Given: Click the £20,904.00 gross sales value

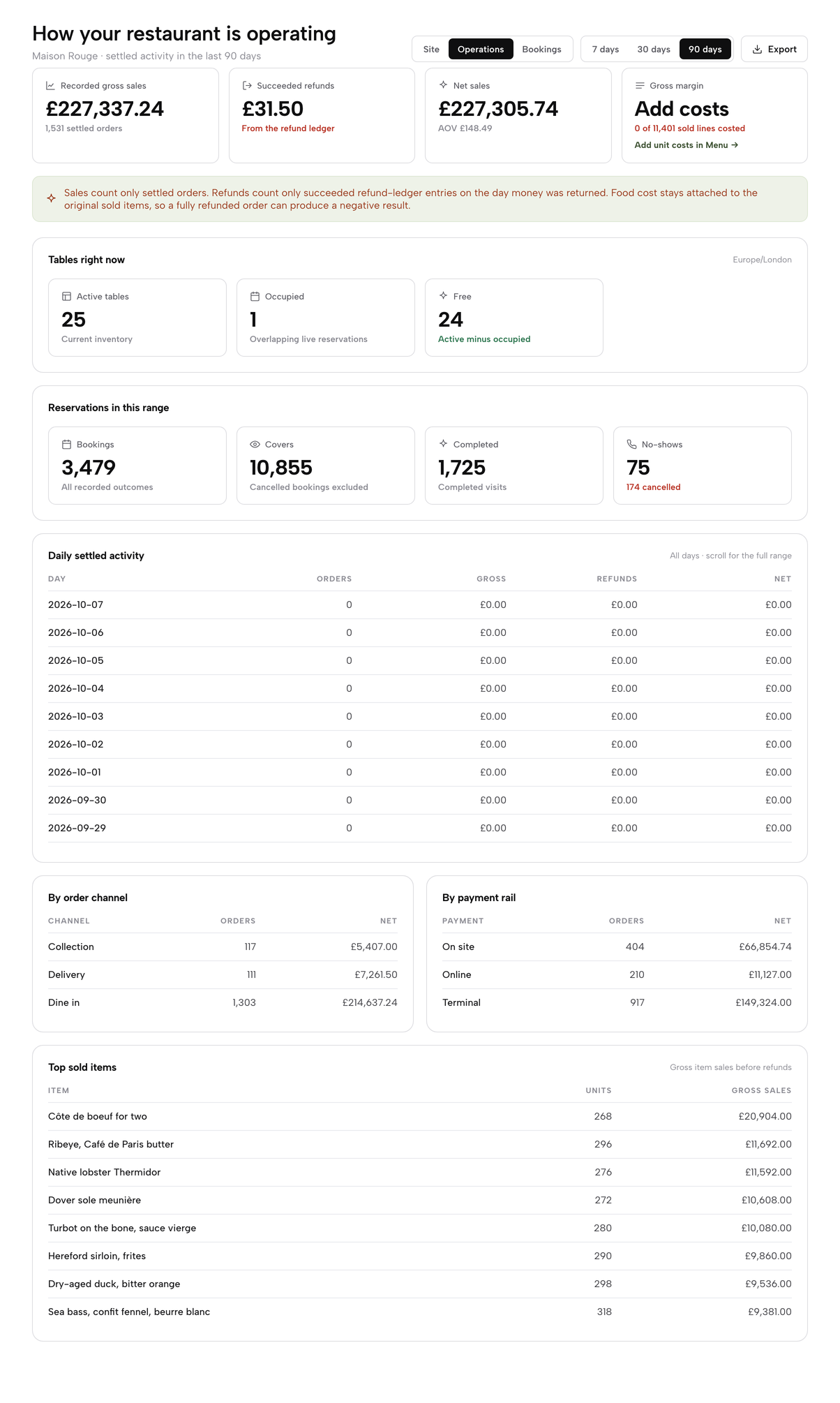Looking at the screenshot, I should 765,1117.
